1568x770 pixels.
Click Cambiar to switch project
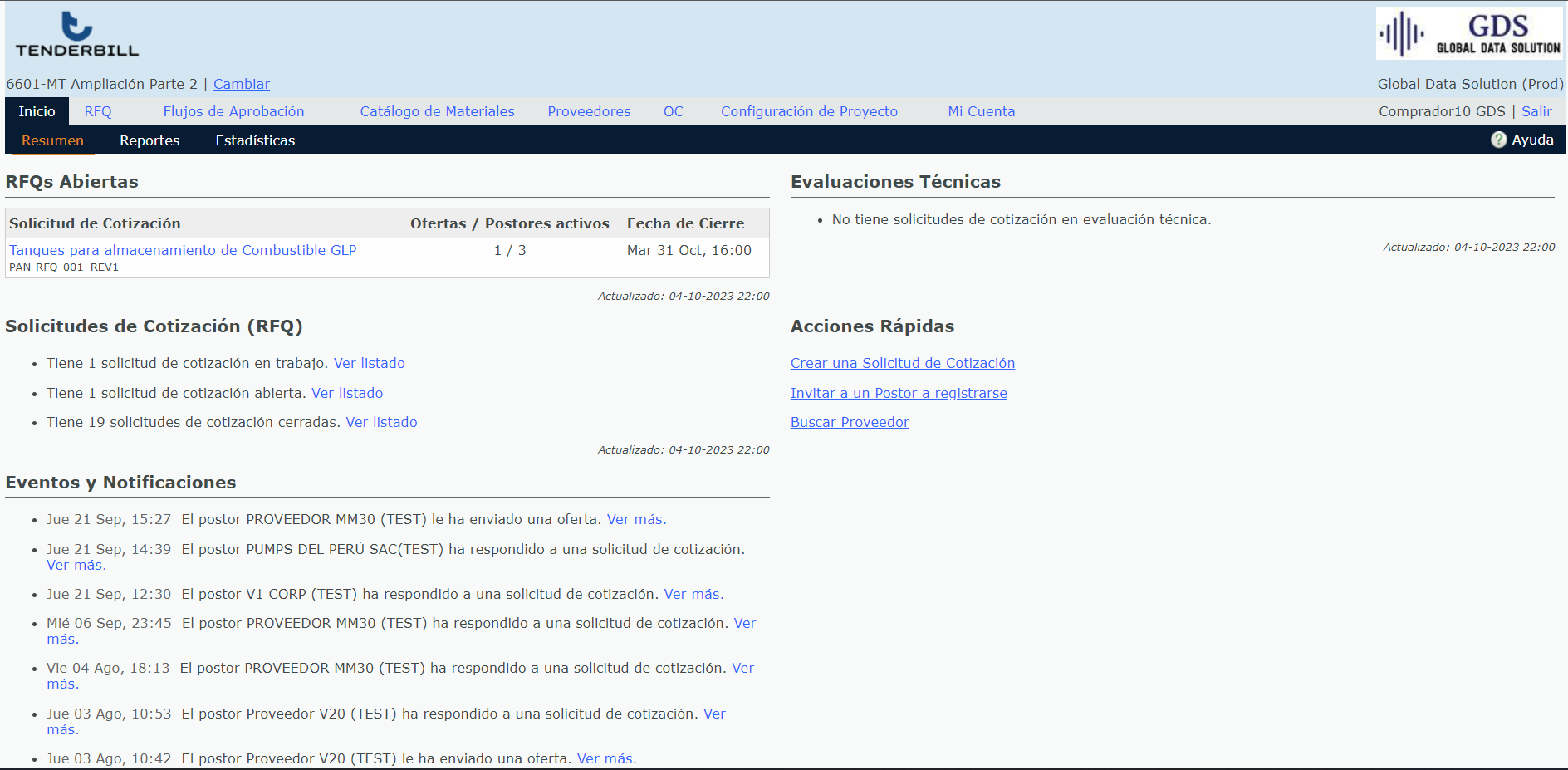pyautogui.click(x=241, y=84)
